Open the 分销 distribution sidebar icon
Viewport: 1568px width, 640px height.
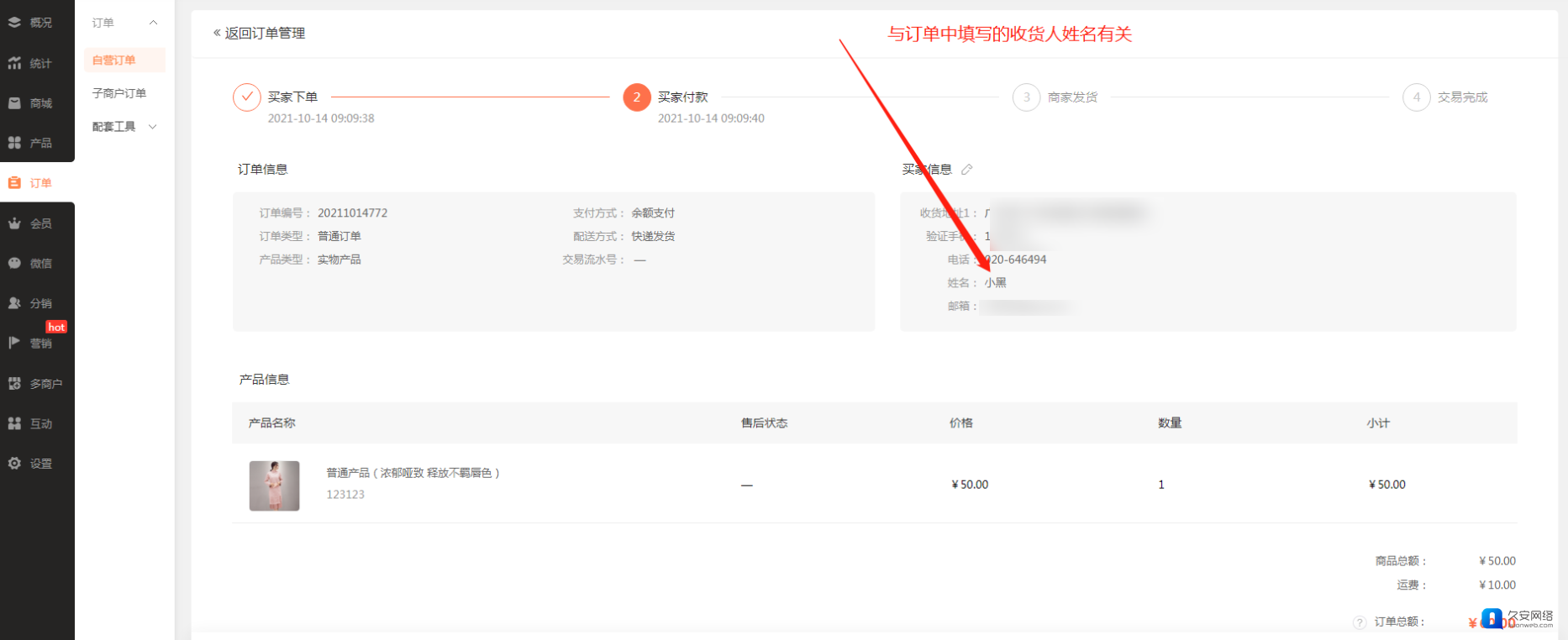pos(15,303)
